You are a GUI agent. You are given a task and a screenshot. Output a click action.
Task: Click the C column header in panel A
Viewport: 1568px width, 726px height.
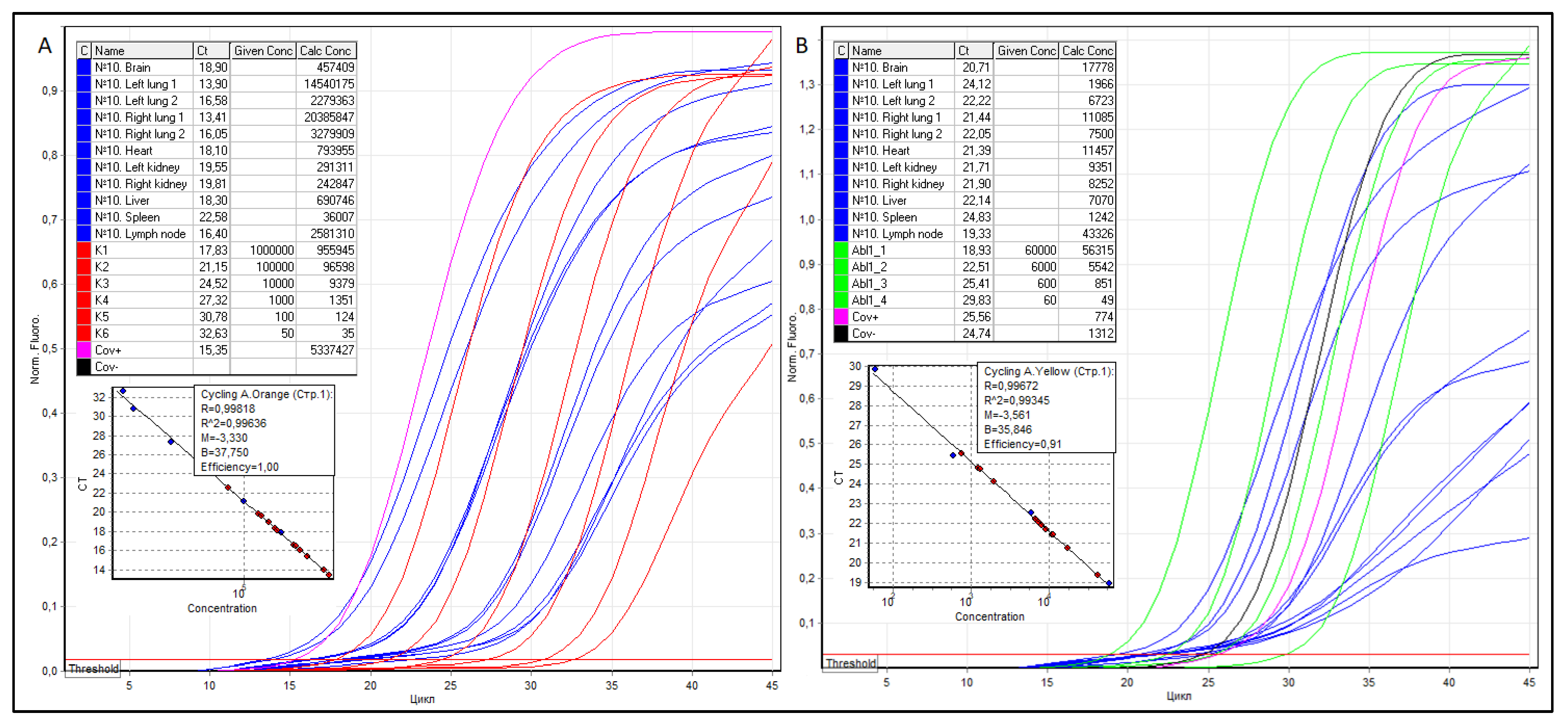(x=84, y=50)
